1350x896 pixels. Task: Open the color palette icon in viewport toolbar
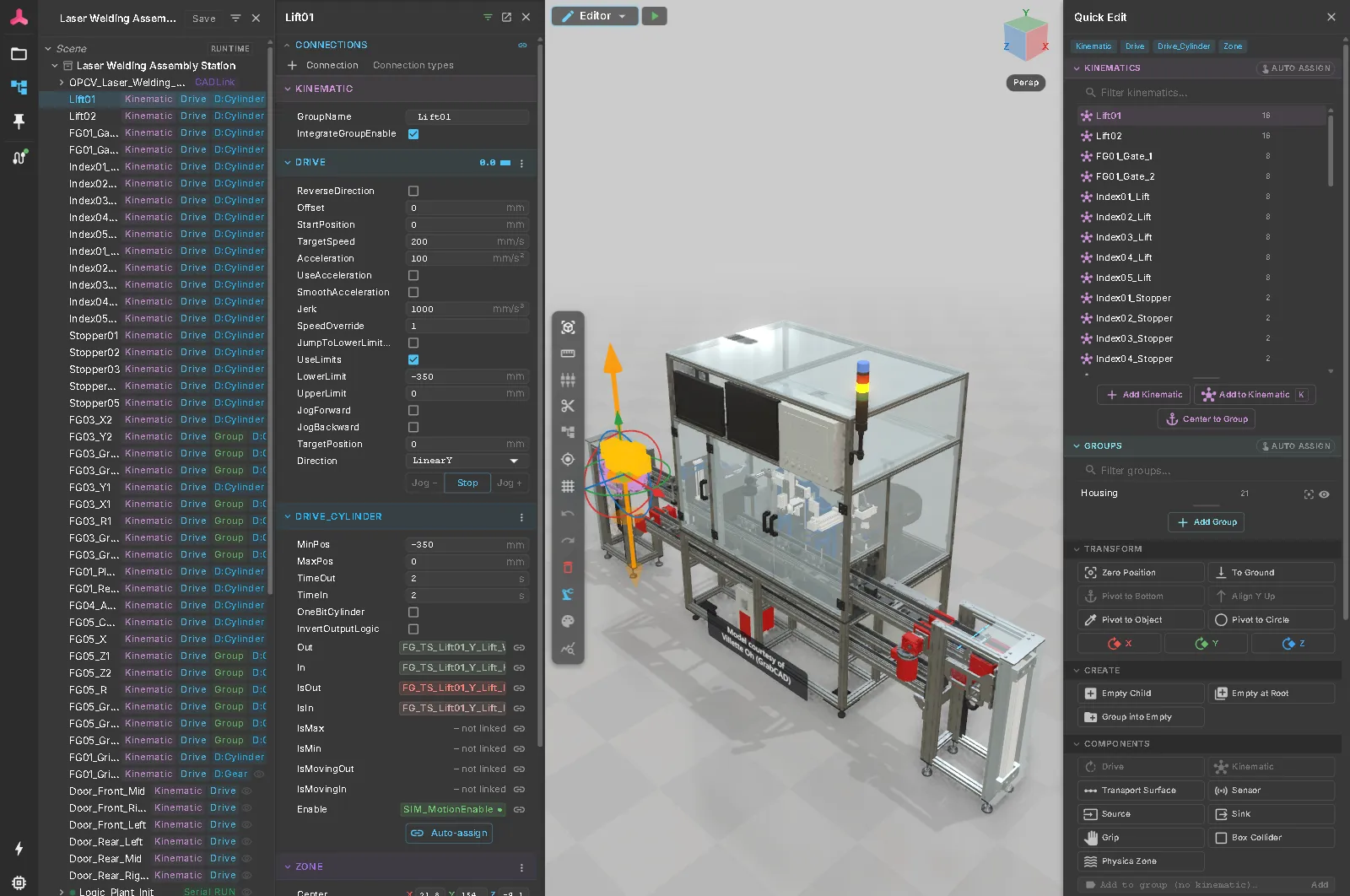point(568,621)
